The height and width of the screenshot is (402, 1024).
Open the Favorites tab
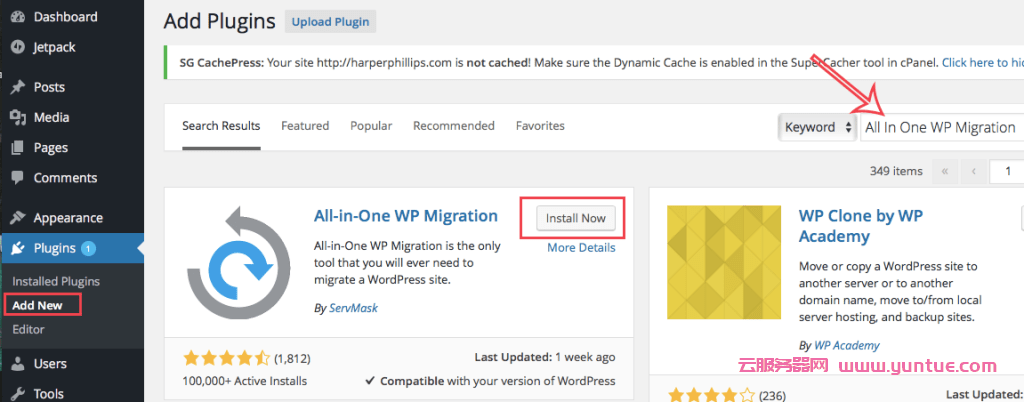[x=540, y=126]
